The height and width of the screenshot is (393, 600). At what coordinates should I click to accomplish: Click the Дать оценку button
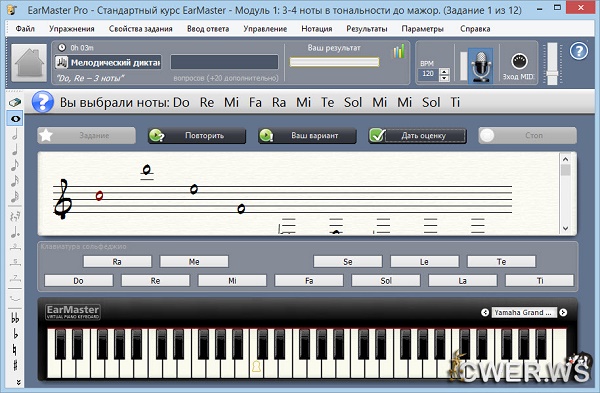(417, 135)
